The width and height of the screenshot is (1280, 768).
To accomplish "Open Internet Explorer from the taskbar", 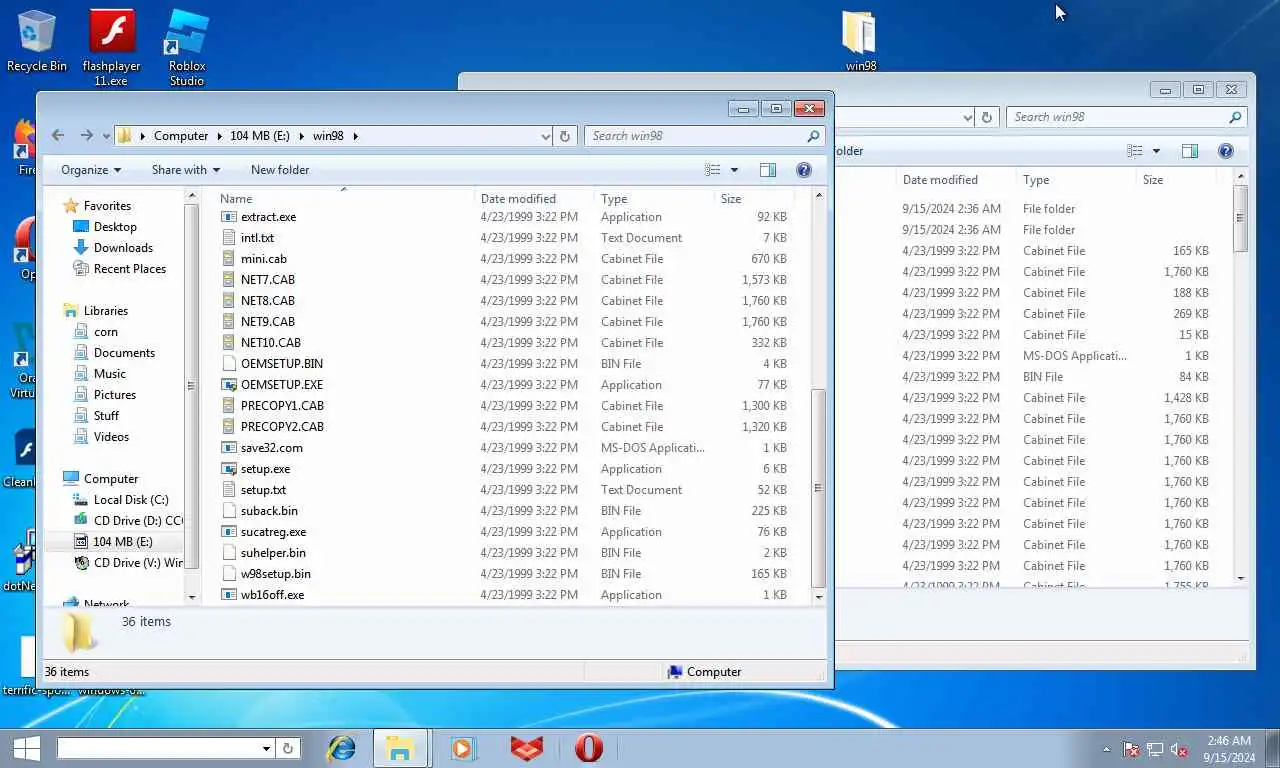I will click(x=342, y=747).
